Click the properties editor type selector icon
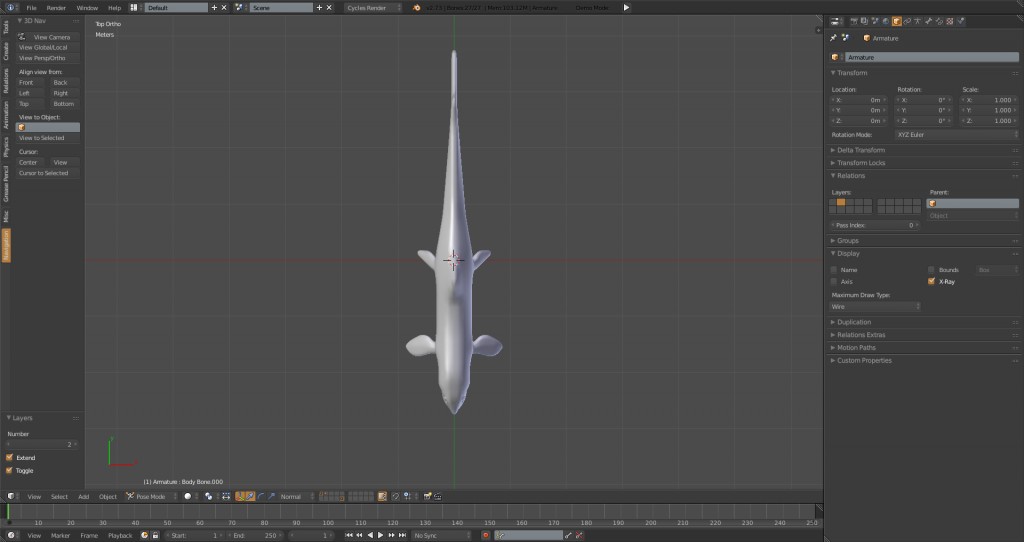Screen dimensions: 1024x542 pos(835,22)
